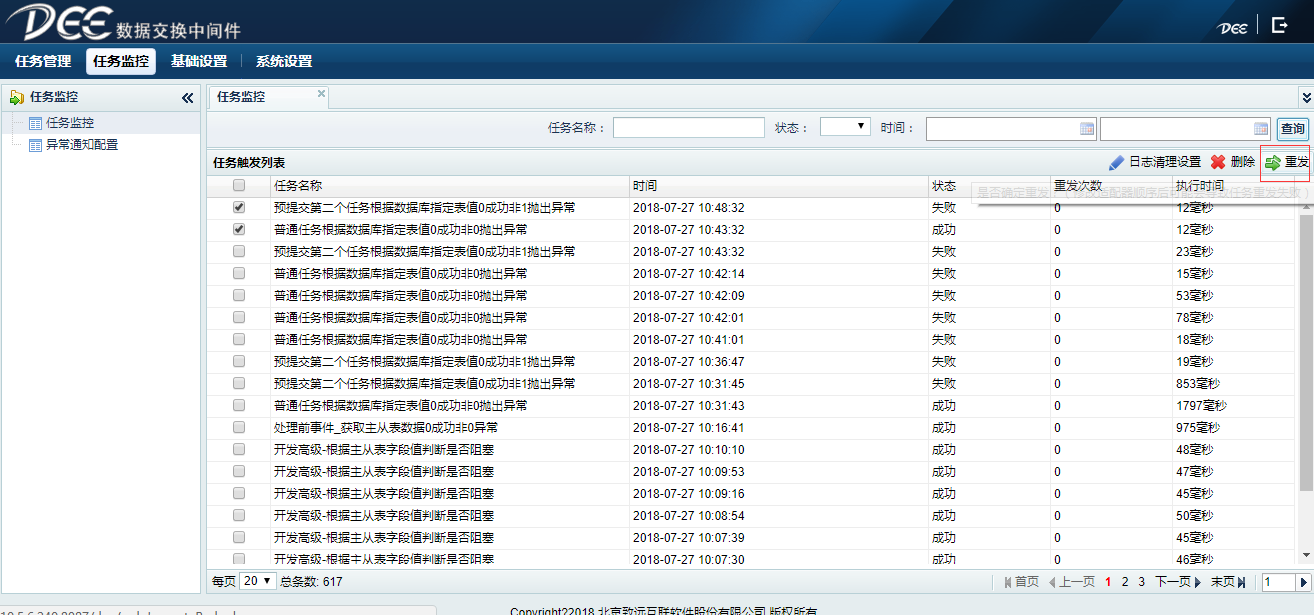Click the page number input box

click(1279, 582)
